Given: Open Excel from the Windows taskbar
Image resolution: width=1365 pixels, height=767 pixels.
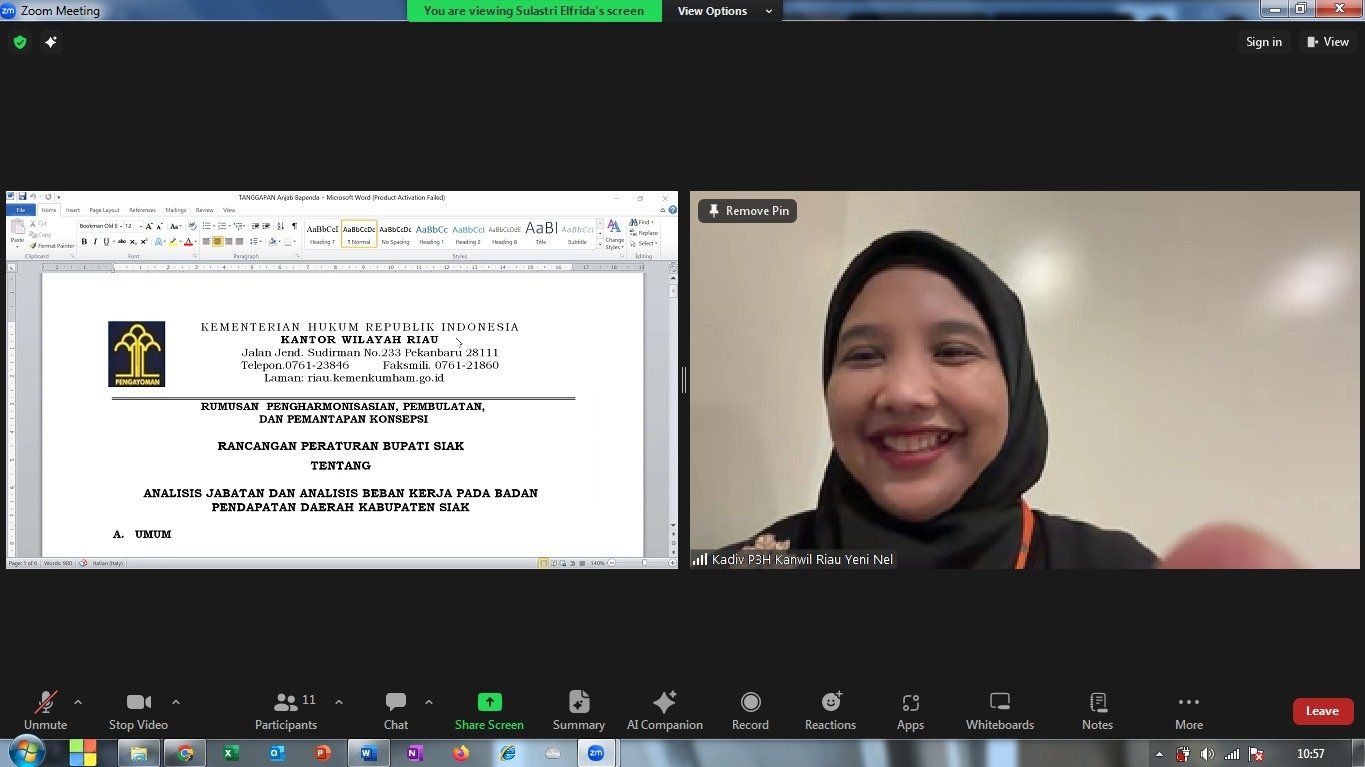Looking at the screenshot, I should (x=230, y=753).
